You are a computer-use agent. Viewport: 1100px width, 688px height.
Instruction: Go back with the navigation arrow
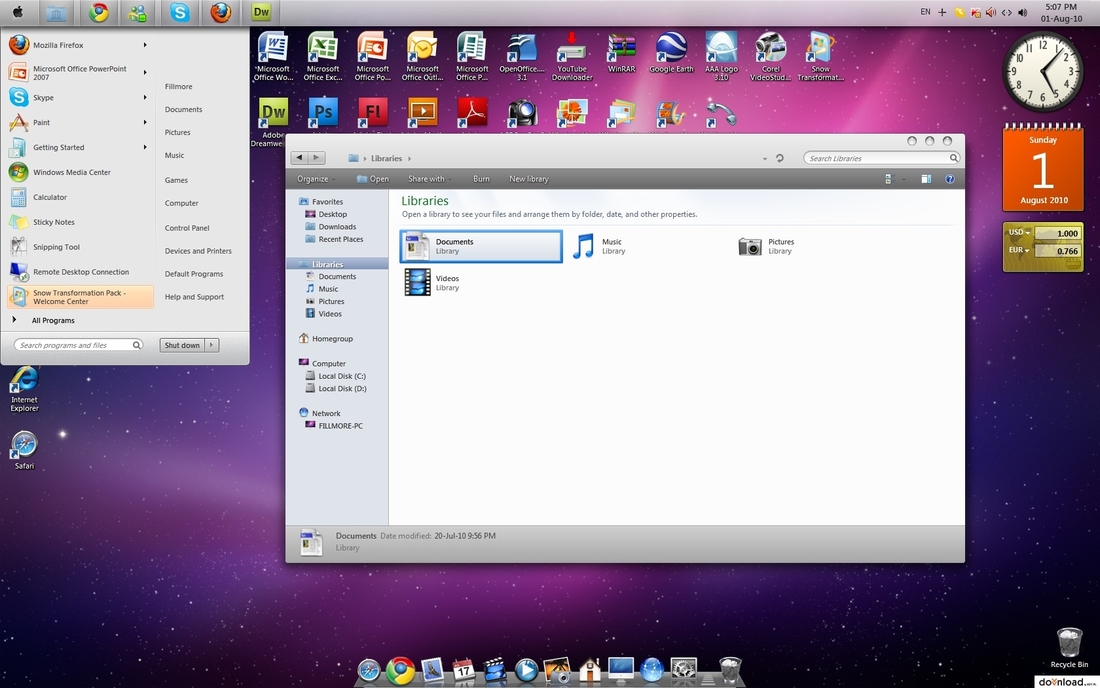(300, 158)
